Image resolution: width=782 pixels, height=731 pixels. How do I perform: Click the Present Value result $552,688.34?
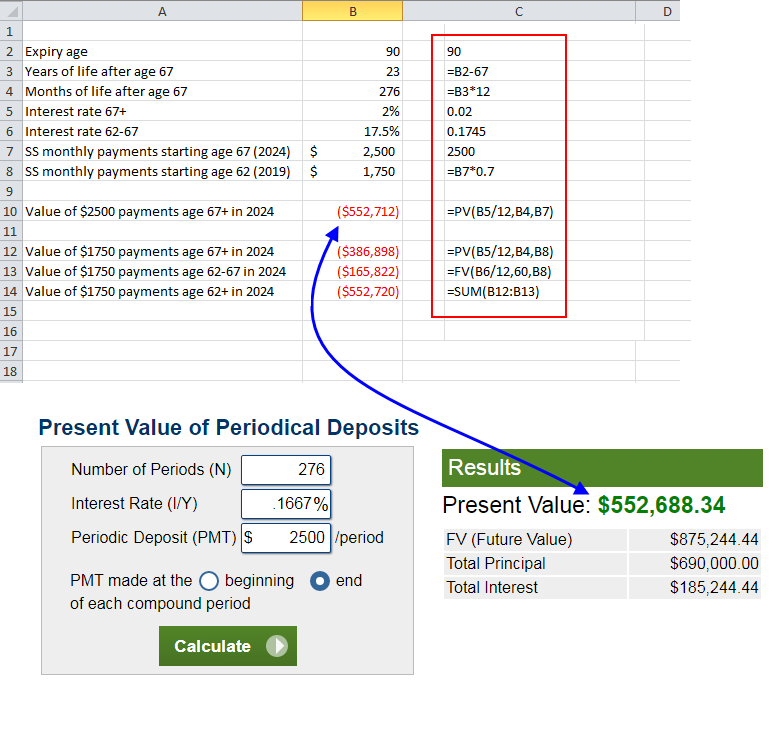[661, 505]
